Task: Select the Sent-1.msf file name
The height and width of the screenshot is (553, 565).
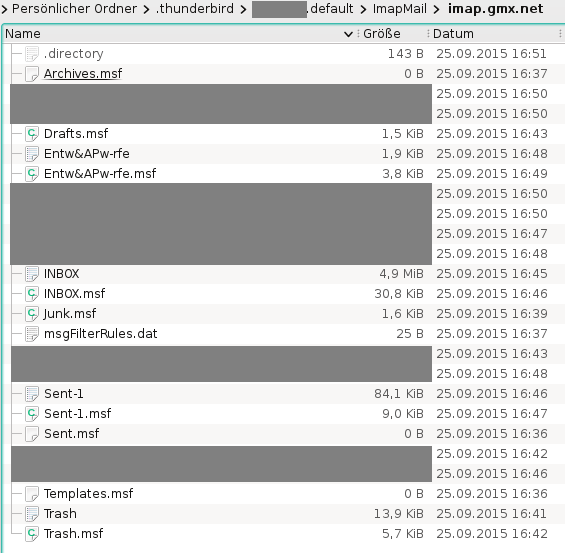Action: coord(77,414)
